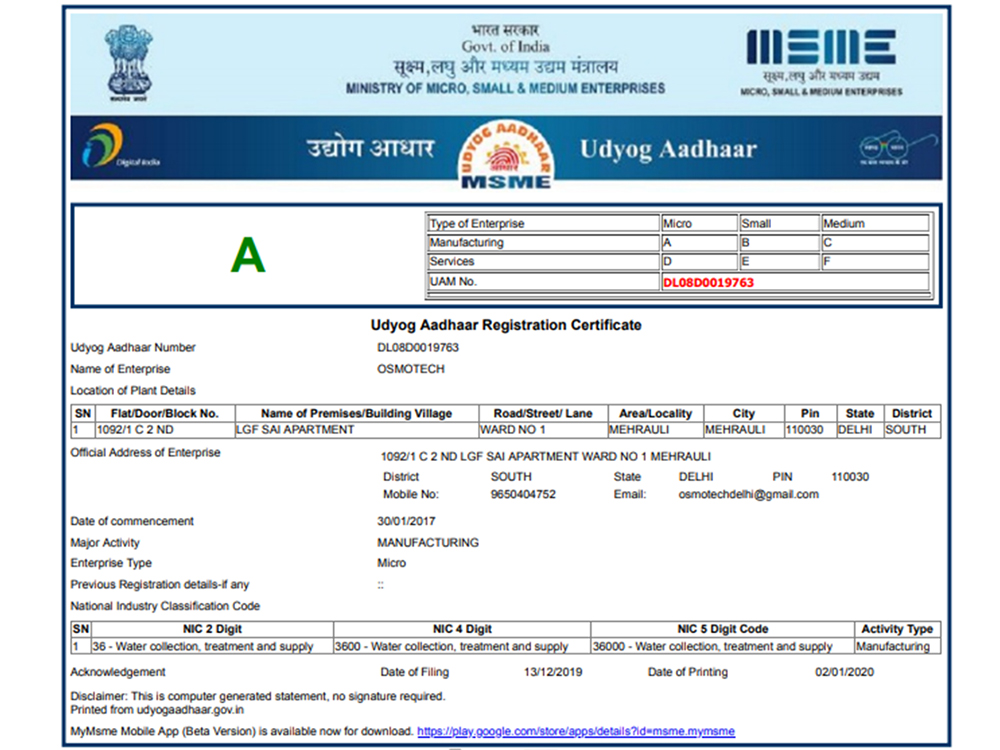Screen dimensions: 1000x750
Task: Click the Disclaimer statement line
Action: pos(258,696)
